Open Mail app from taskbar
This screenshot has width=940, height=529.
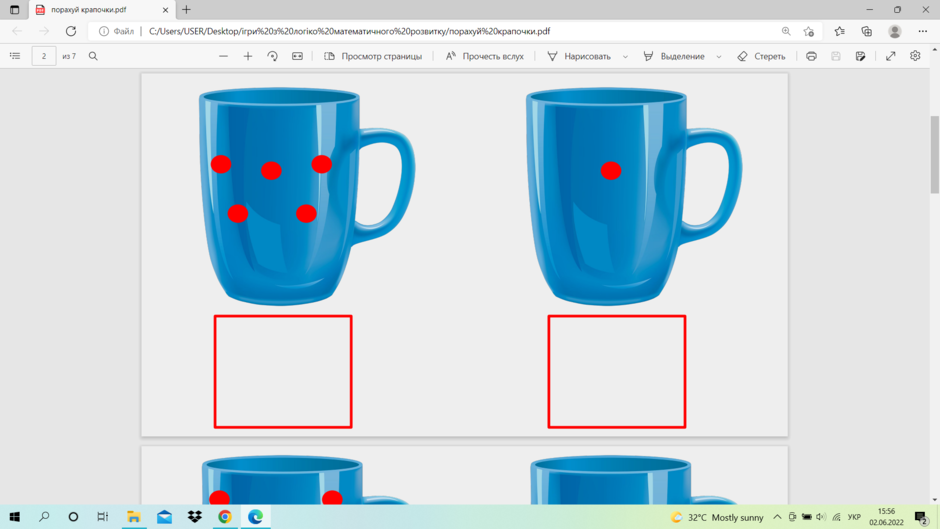tap(164, 516)
